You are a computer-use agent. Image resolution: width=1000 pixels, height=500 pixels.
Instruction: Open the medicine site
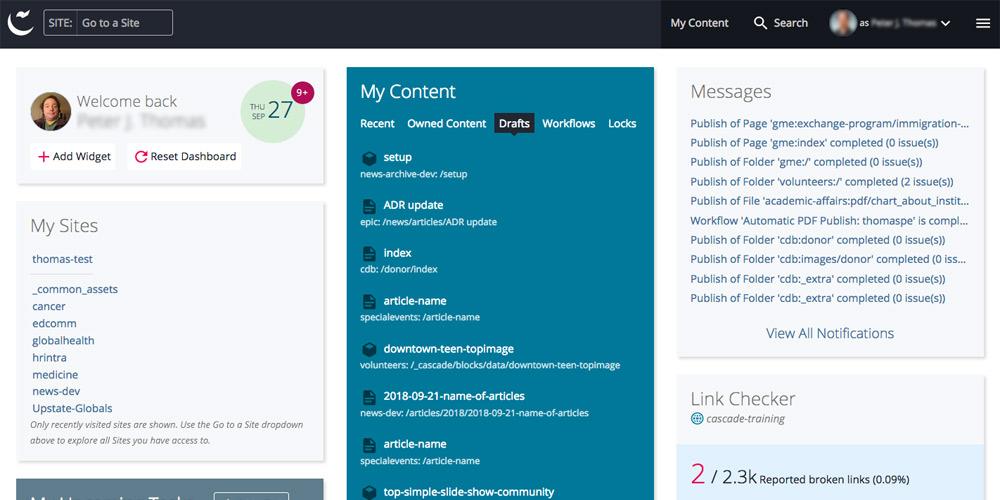[55, 374]
